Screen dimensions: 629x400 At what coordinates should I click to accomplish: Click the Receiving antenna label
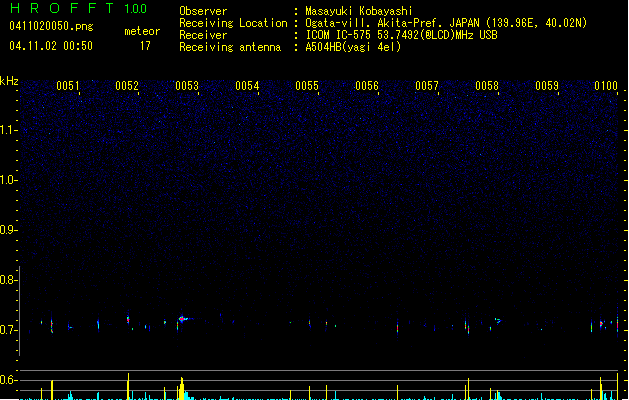click(230, 47)
